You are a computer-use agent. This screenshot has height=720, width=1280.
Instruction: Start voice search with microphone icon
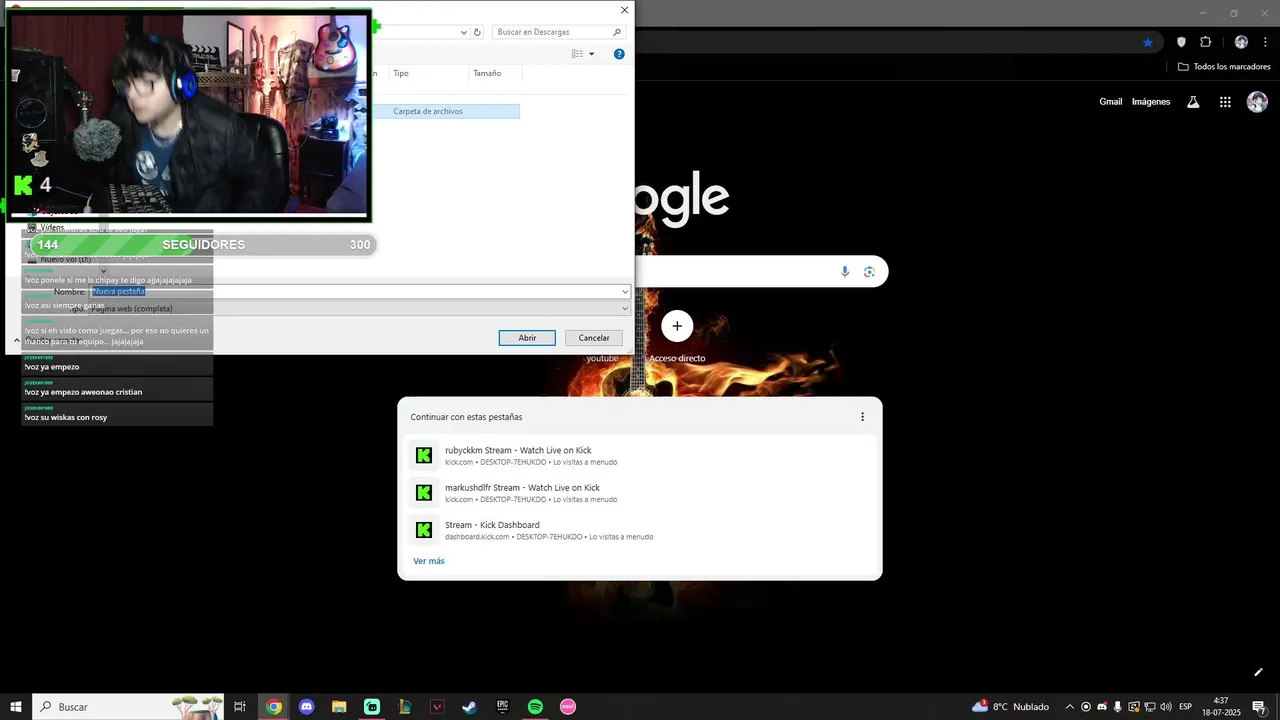[x=845, y=272]
